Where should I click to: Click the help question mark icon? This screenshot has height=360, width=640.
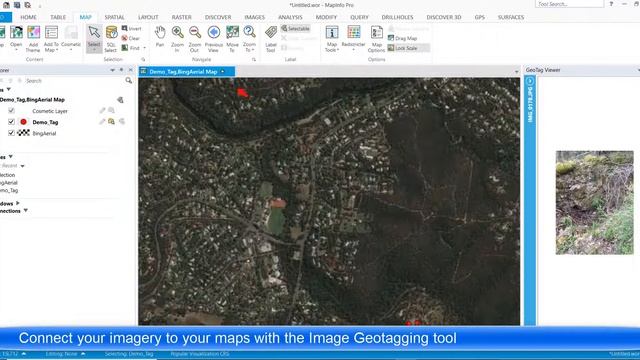point(611,4)
